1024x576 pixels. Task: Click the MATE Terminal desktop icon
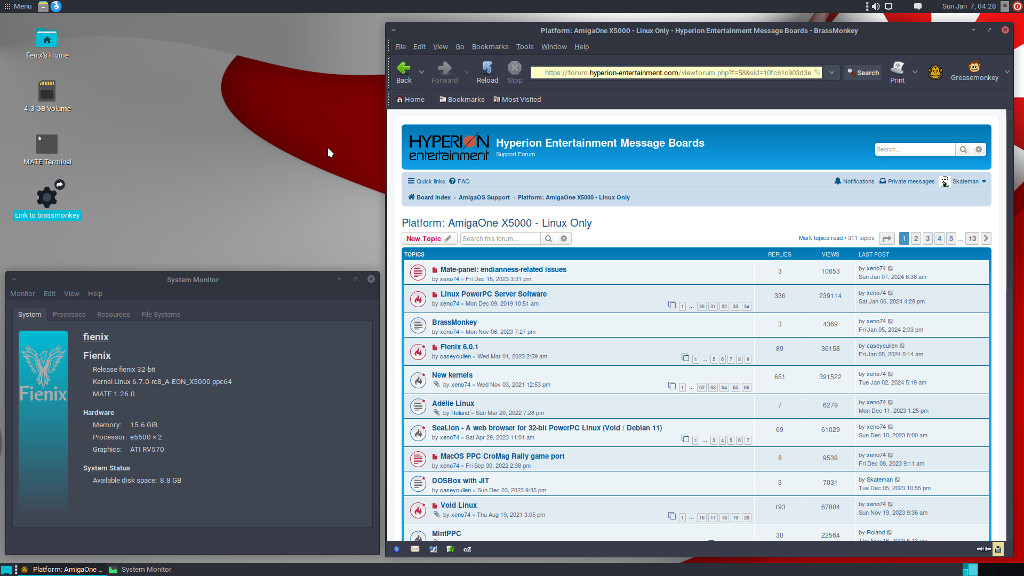point(47,148)
